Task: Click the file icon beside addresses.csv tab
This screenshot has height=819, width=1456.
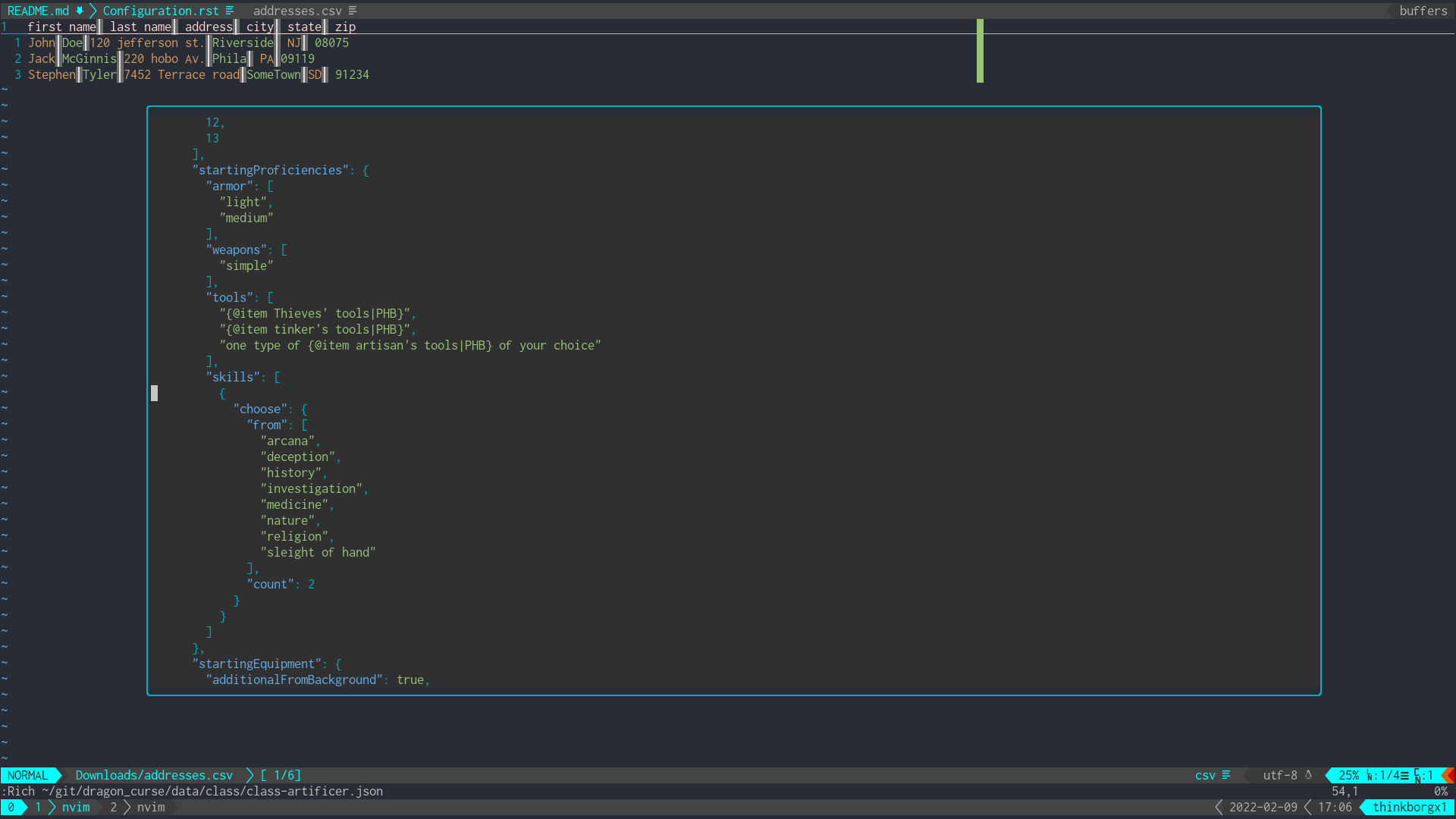Action: [x=353, y=11]
